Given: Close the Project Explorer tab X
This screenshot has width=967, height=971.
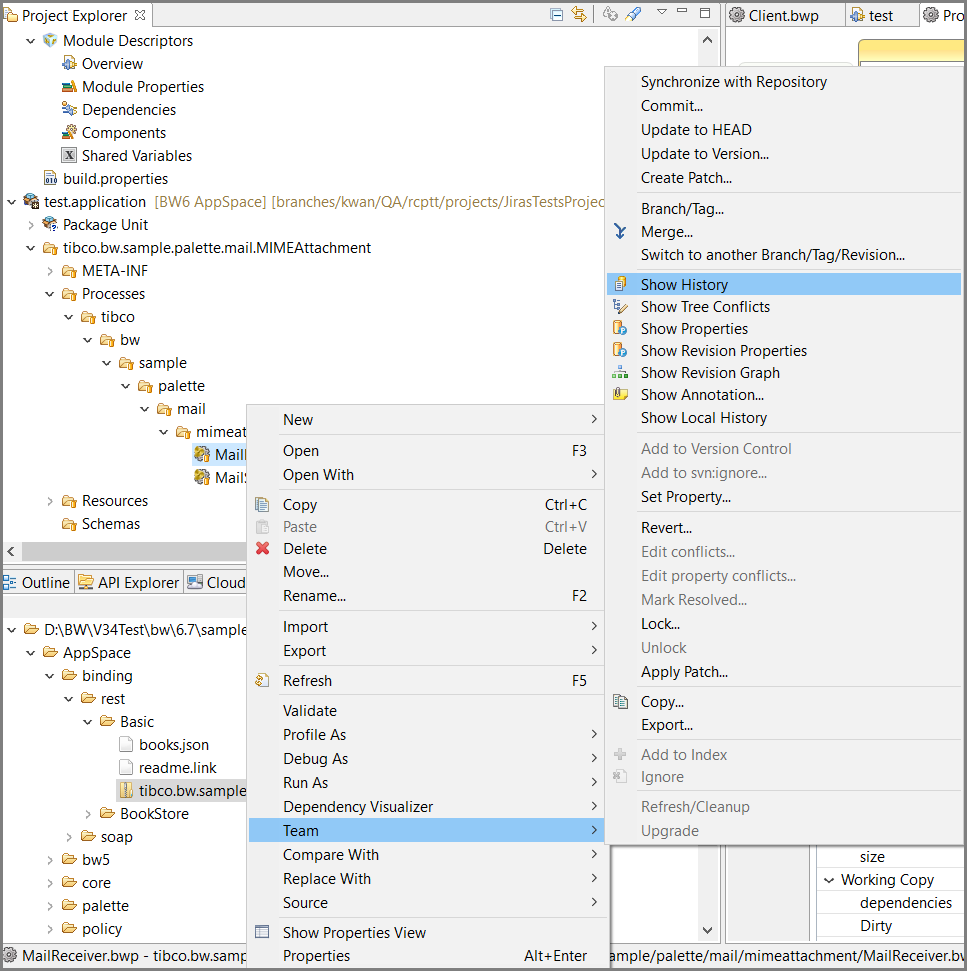Looking at the screenshot, I should tap(141, 15).
